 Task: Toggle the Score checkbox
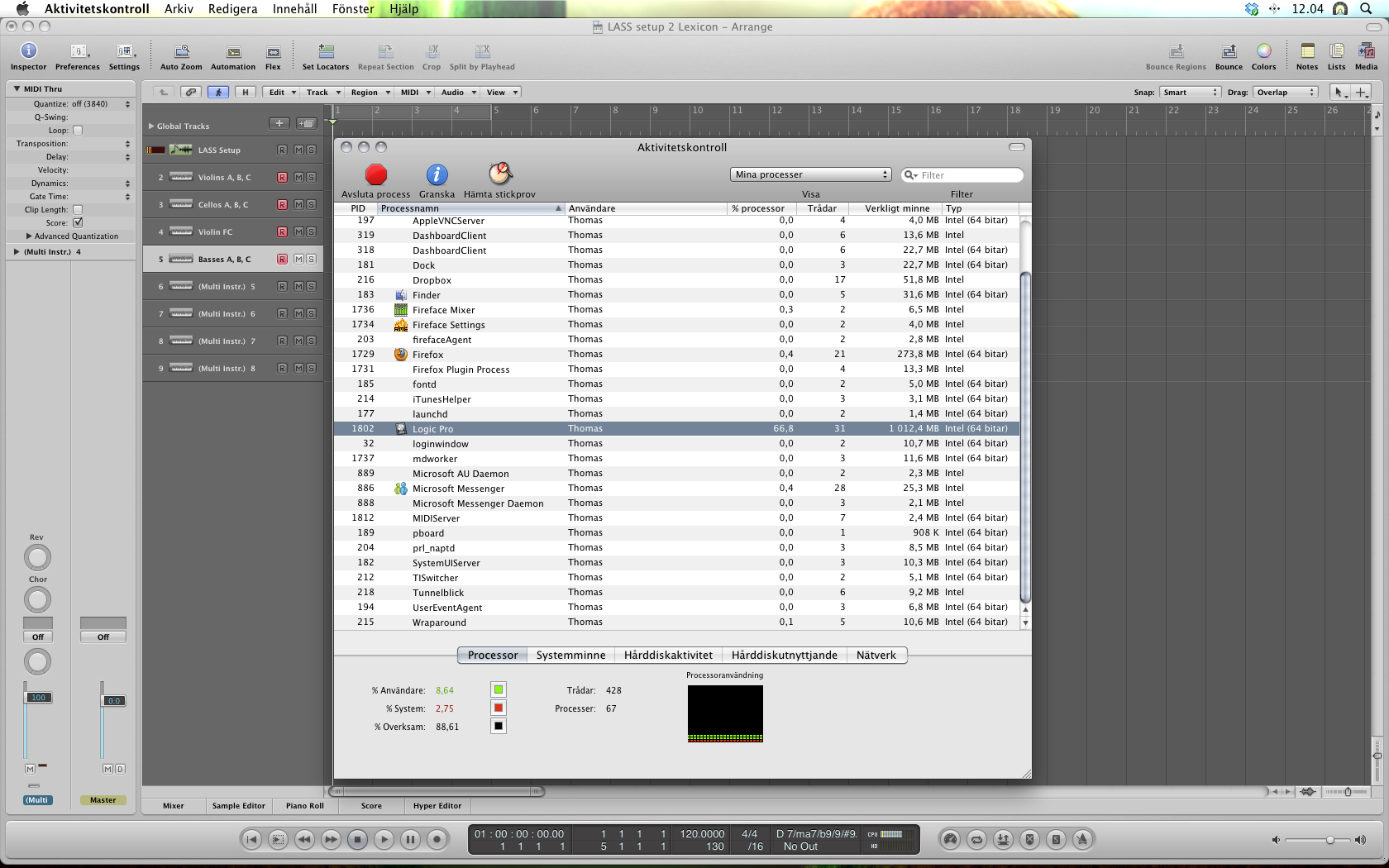click(78, 223)
